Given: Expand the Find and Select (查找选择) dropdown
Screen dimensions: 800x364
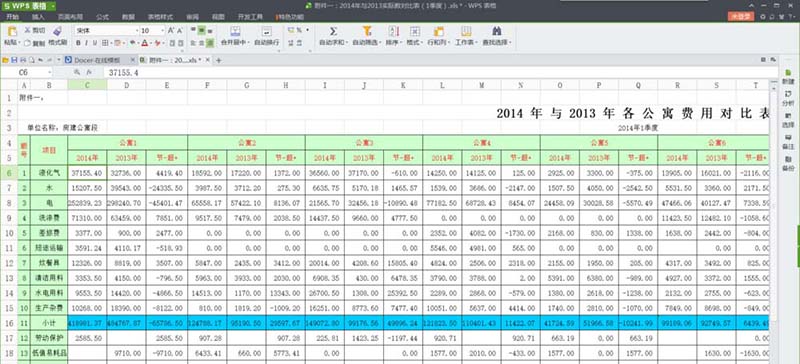Looking at the screenshot, I should (510, 43).
